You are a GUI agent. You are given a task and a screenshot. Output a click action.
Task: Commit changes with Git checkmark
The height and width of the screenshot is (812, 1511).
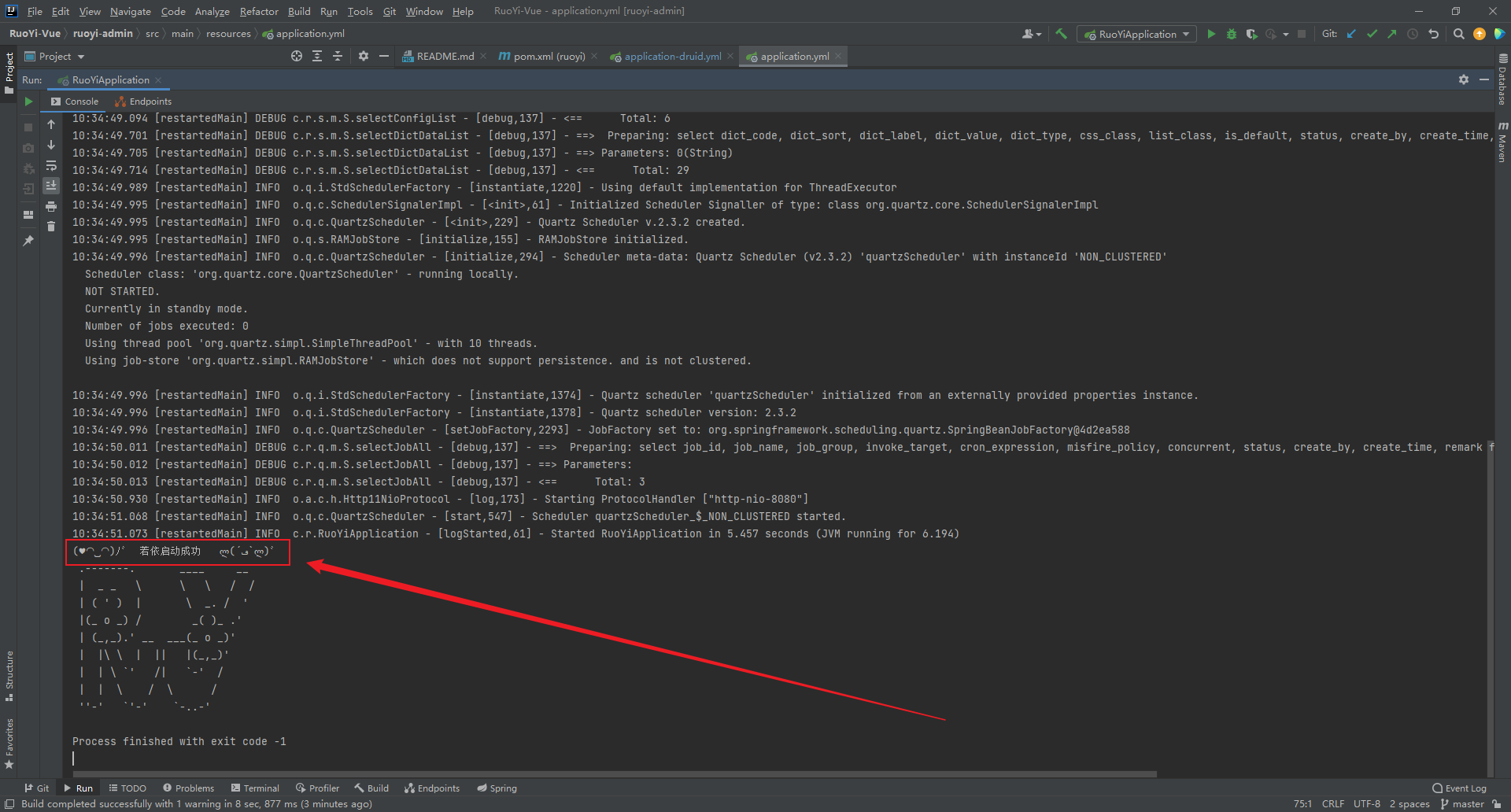(1372, 34)
